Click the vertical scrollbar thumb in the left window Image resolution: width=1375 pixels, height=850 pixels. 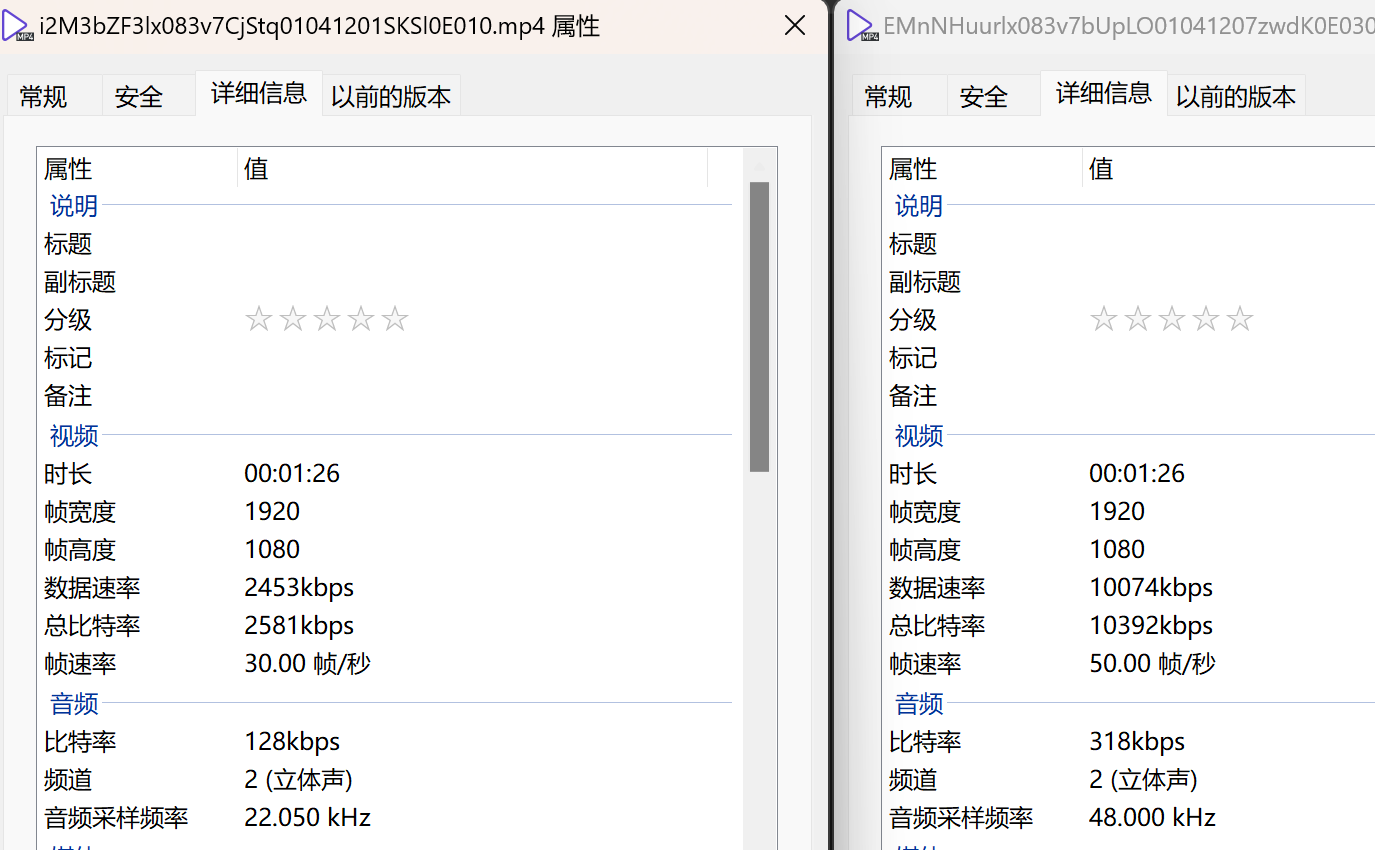pos(759,327)
